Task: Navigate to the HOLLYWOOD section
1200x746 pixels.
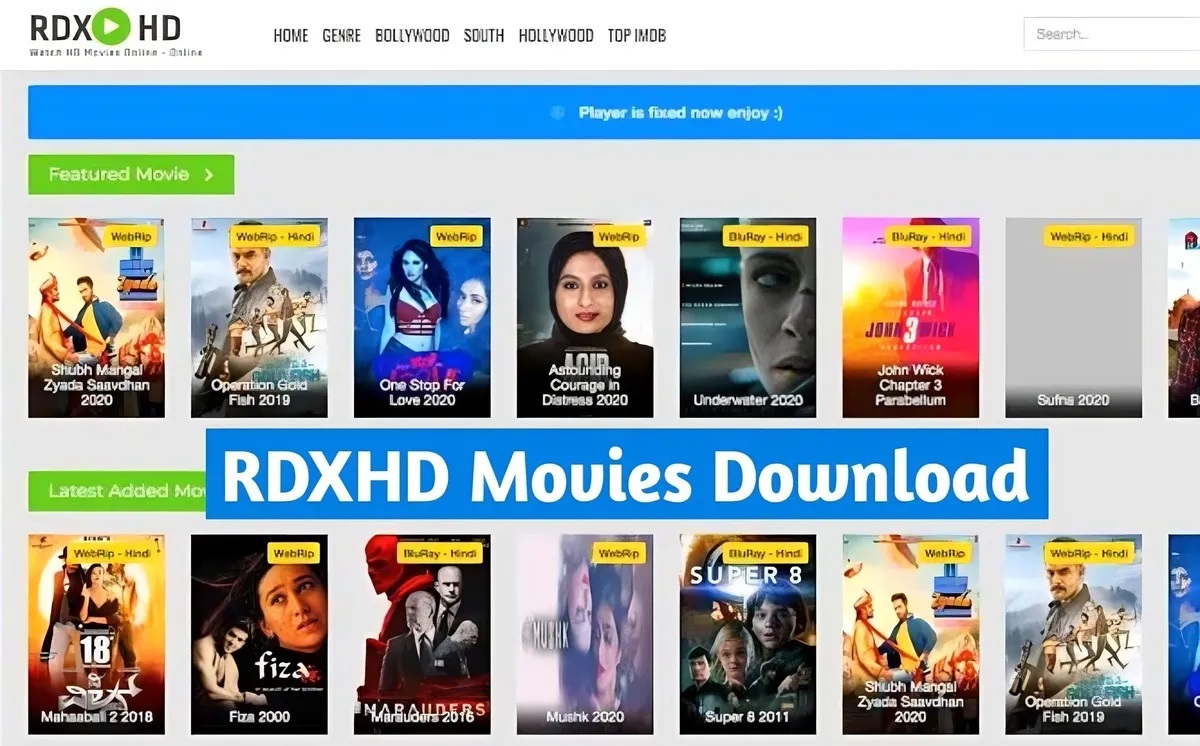Action: point(556,36)
